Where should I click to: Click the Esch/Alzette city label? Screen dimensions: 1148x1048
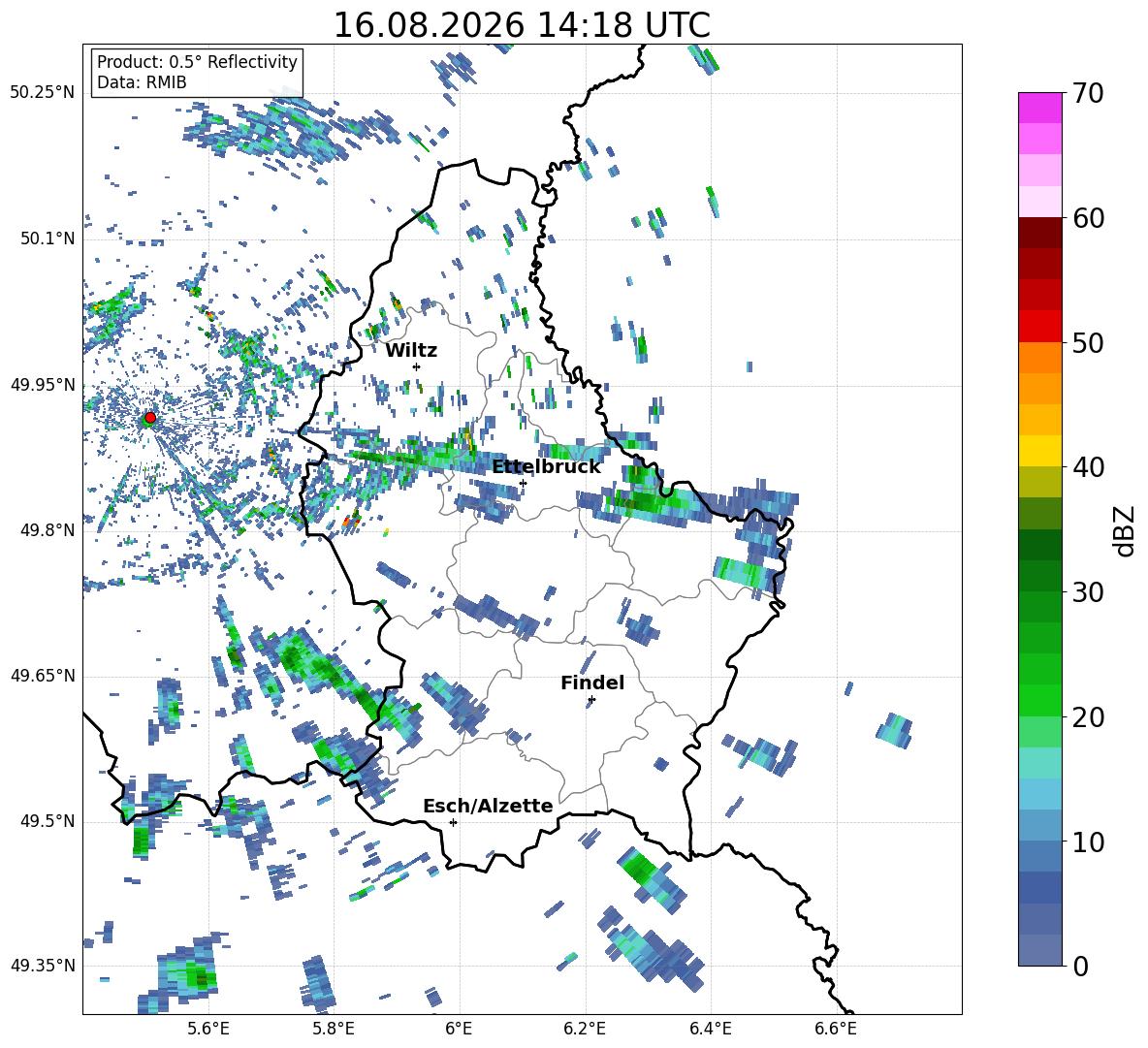click(x=488, y=807)
